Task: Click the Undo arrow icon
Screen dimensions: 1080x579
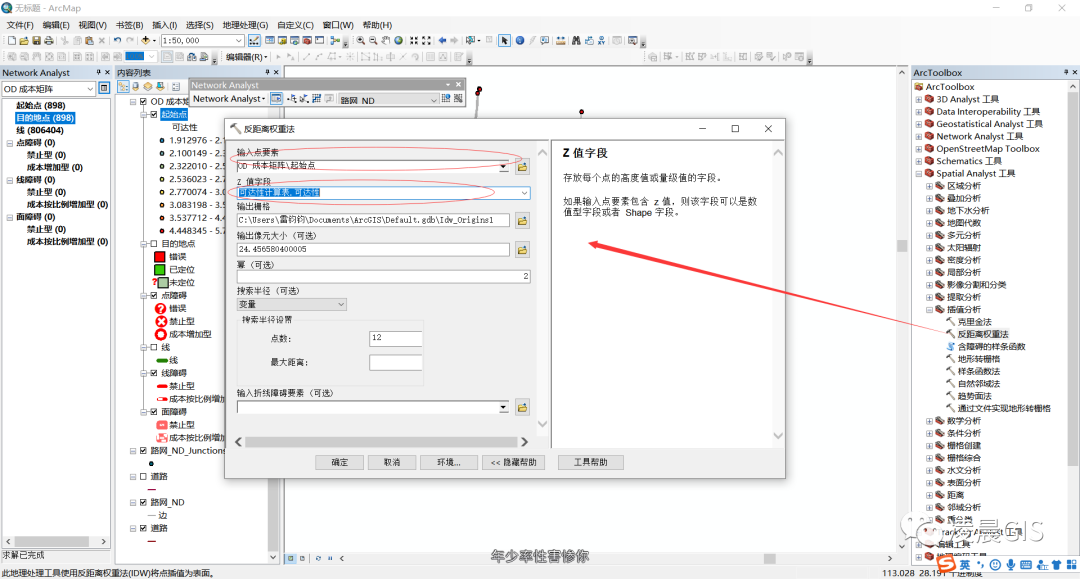Action: 118,41
